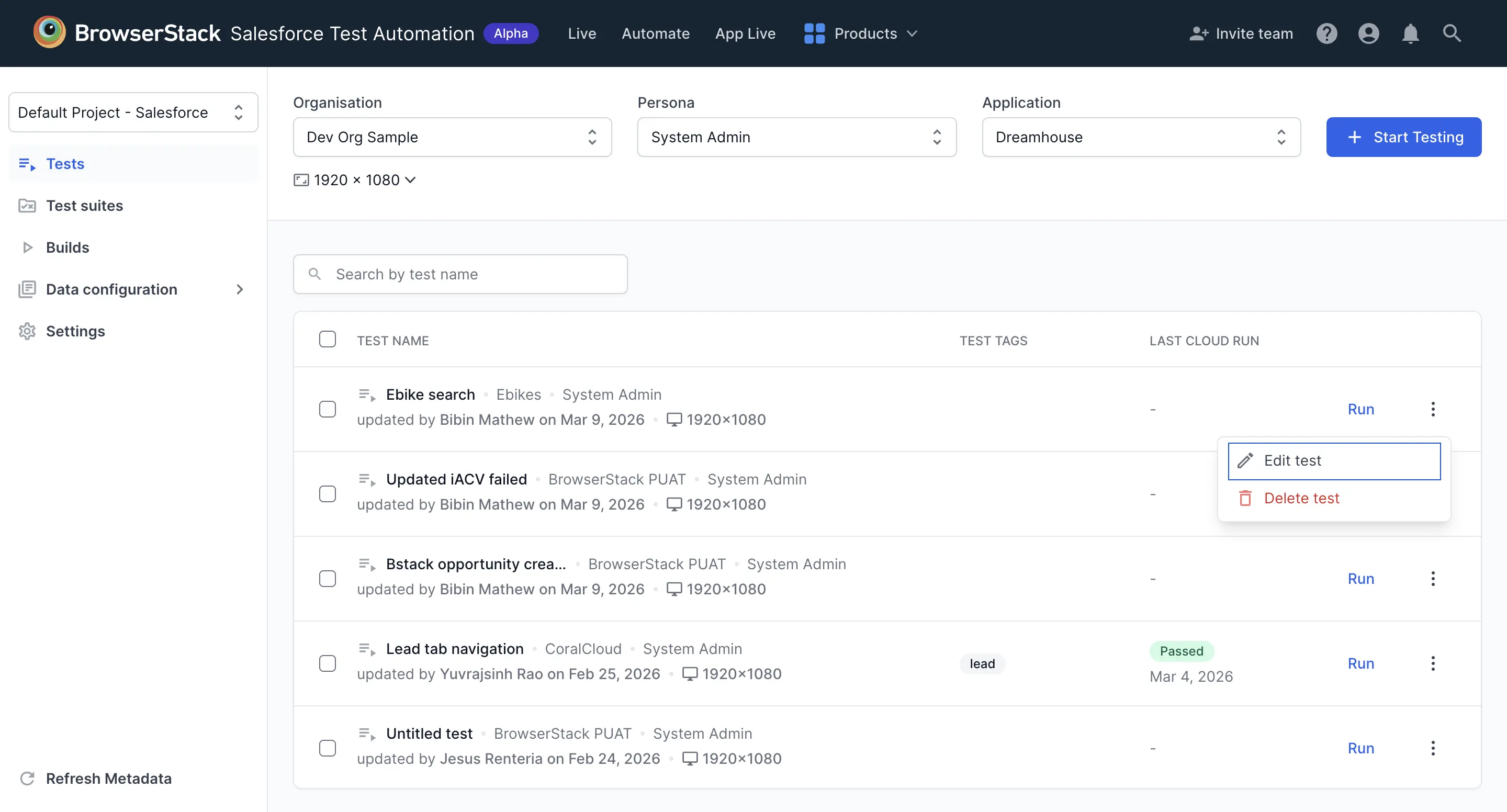
Task: Click the resolution screen icon near 1920 × 1080
Action: 301,180
